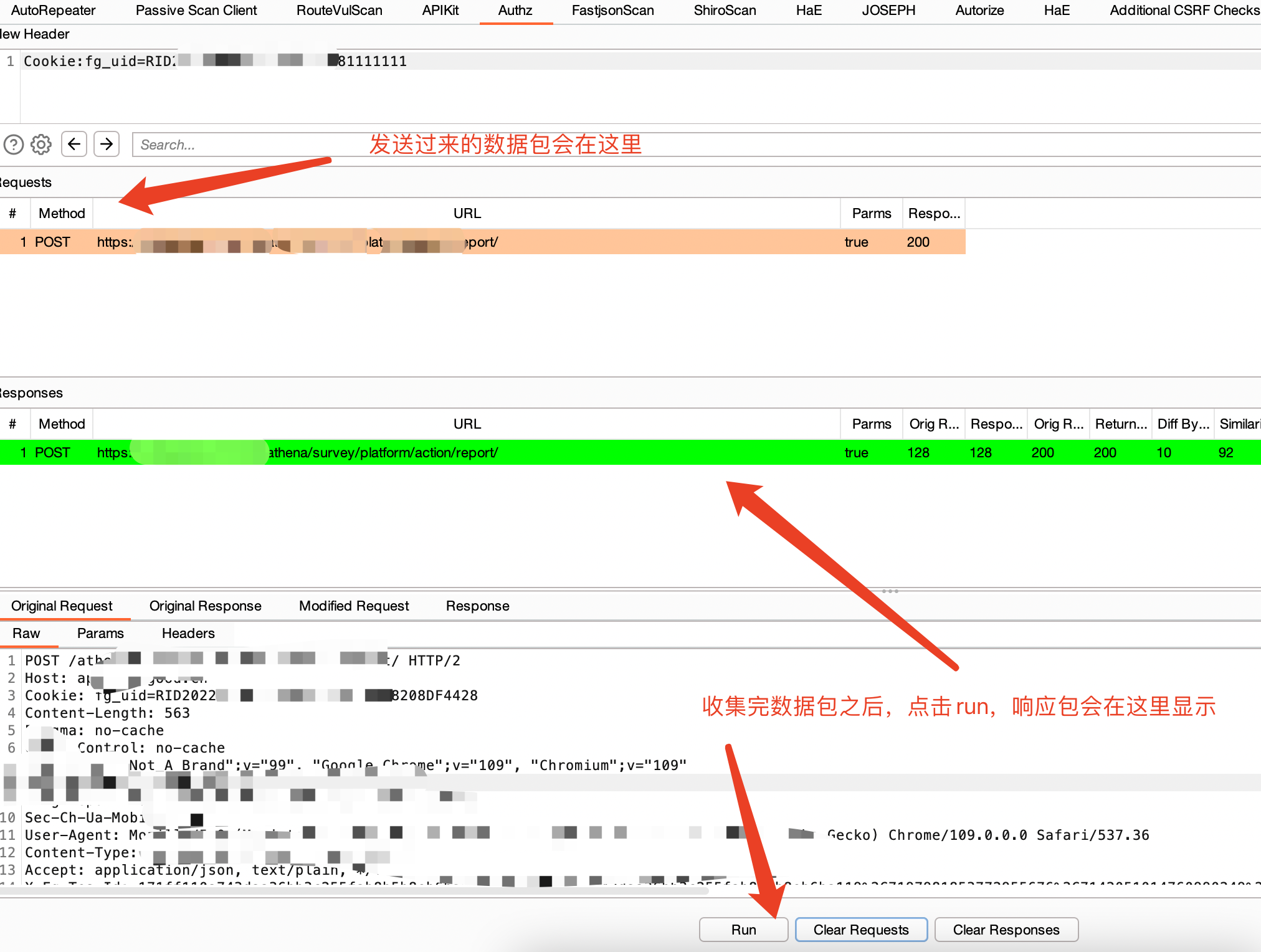Click the Clear Requests button

(861, 929)
